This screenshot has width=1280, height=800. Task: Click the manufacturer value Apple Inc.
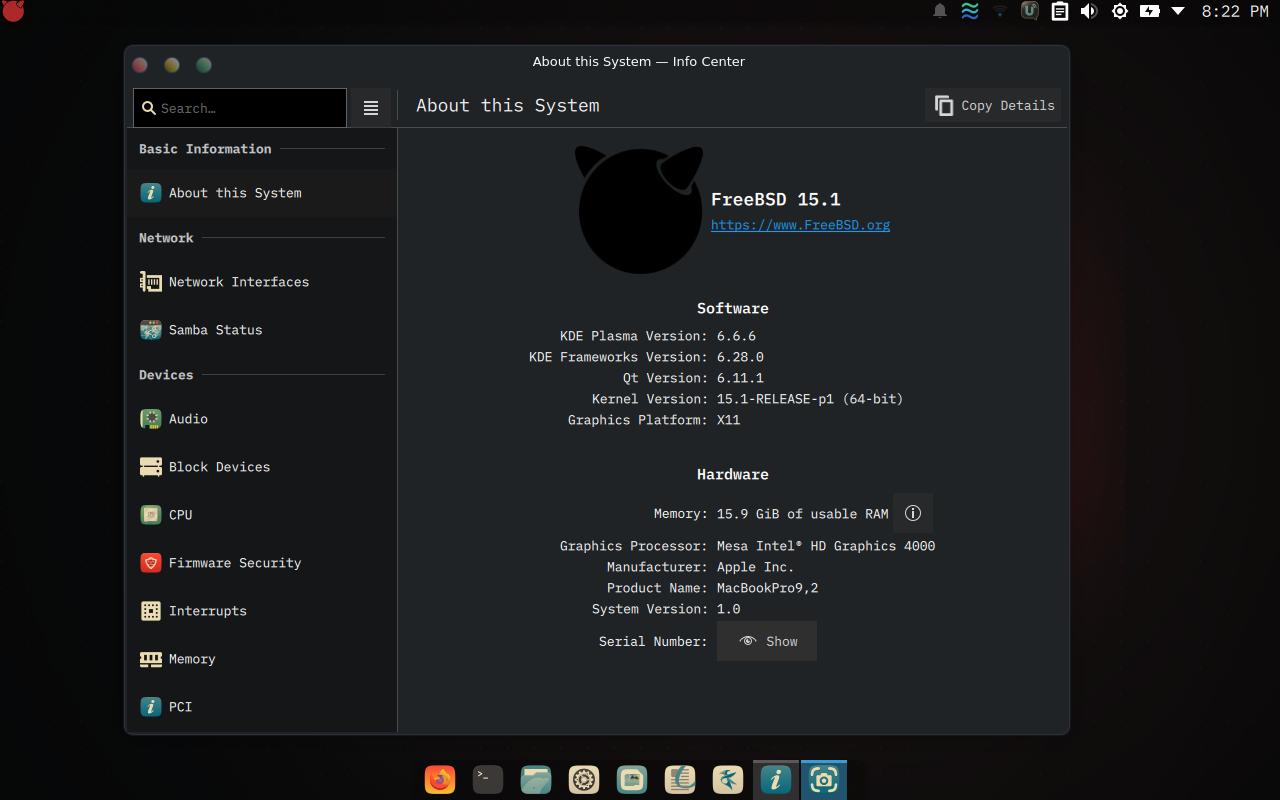(x=755, y=567)
